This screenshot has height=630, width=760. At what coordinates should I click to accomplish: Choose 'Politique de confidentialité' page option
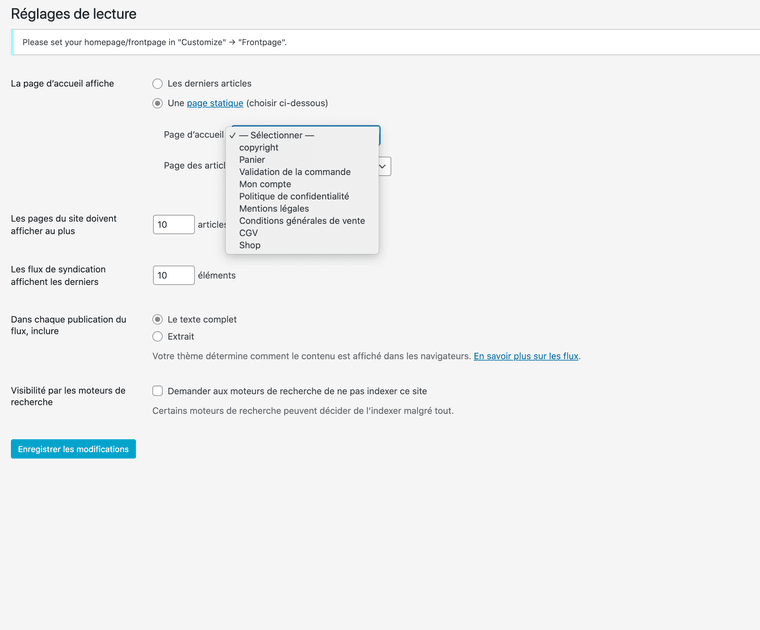[x=294, y=197]
